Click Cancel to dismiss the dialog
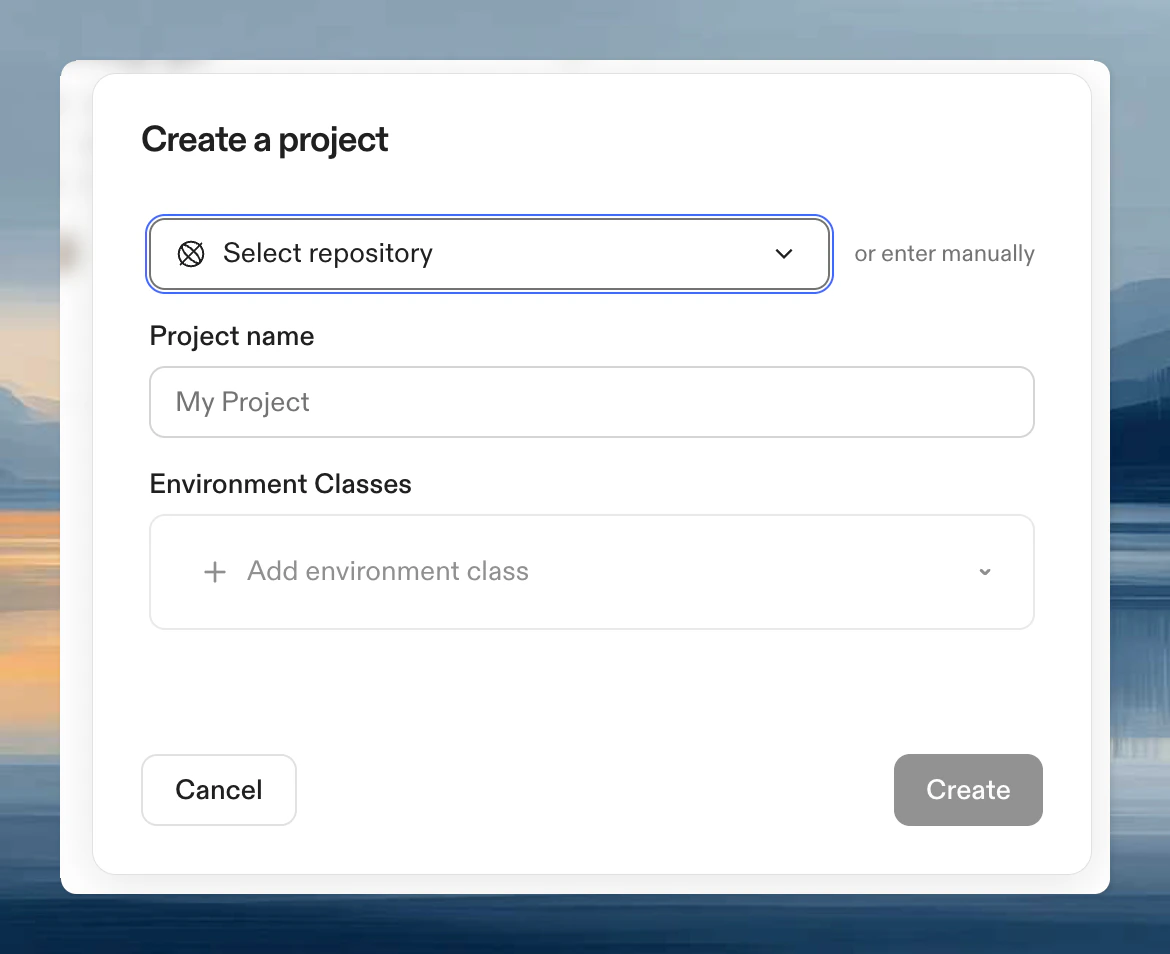Image resolution: width=1170 pixels, height=954 pixels. 218,789
